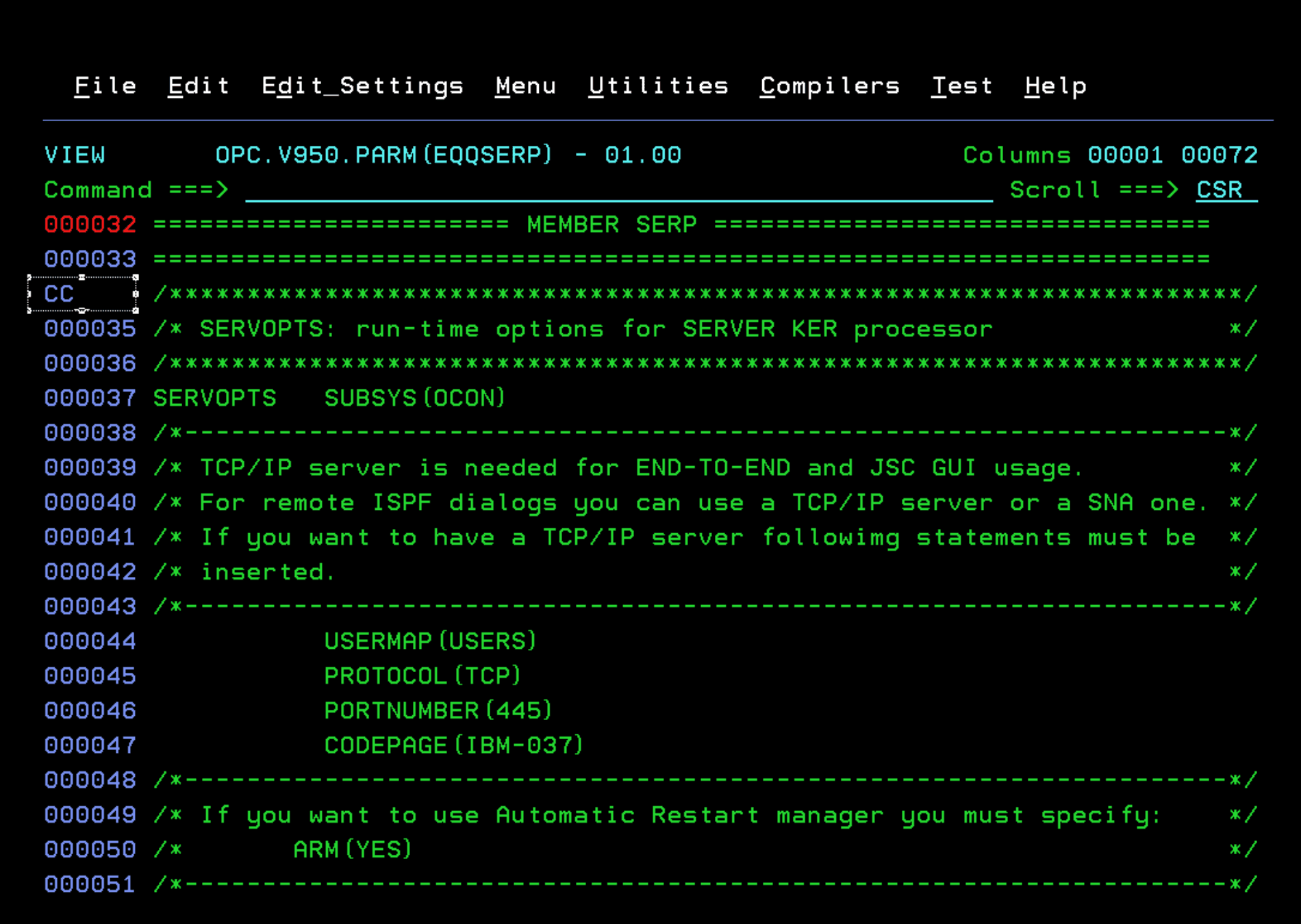This screenshot has height=924, width=1301.
Task: Click the SUBSYS(OCON) parameter
Action: coord(414,398)
